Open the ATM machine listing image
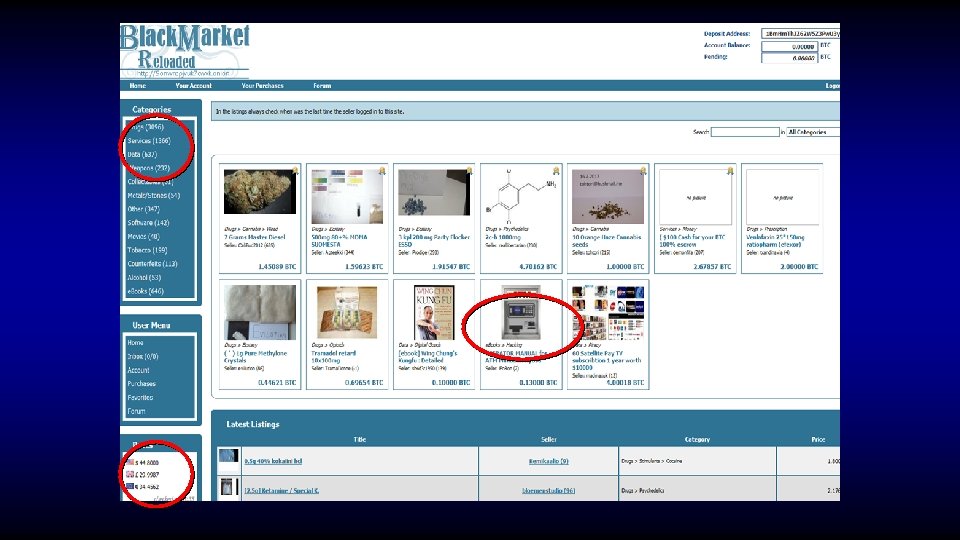 (x=521, y=312)
